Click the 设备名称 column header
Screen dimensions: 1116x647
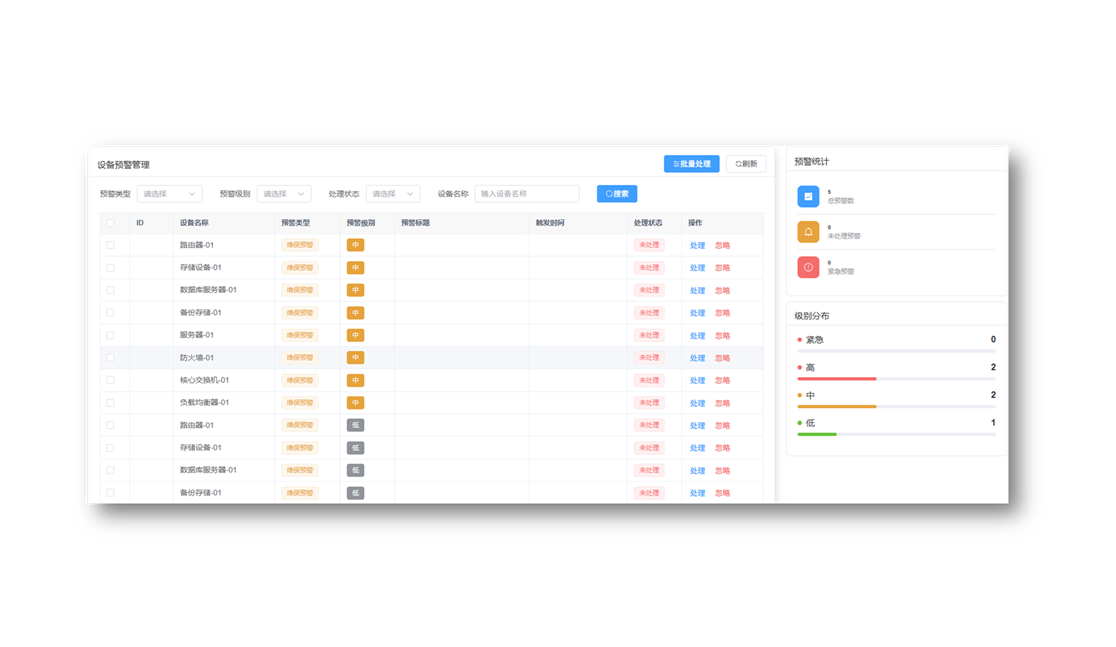point(194,223)
